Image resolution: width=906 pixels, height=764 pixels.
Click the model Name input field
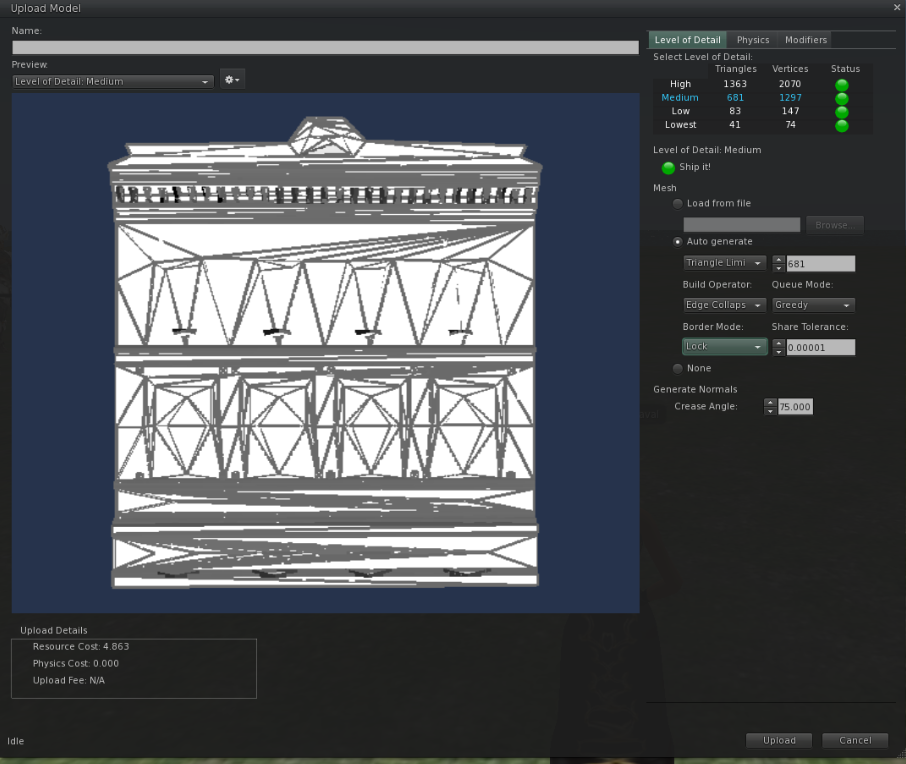325,47
